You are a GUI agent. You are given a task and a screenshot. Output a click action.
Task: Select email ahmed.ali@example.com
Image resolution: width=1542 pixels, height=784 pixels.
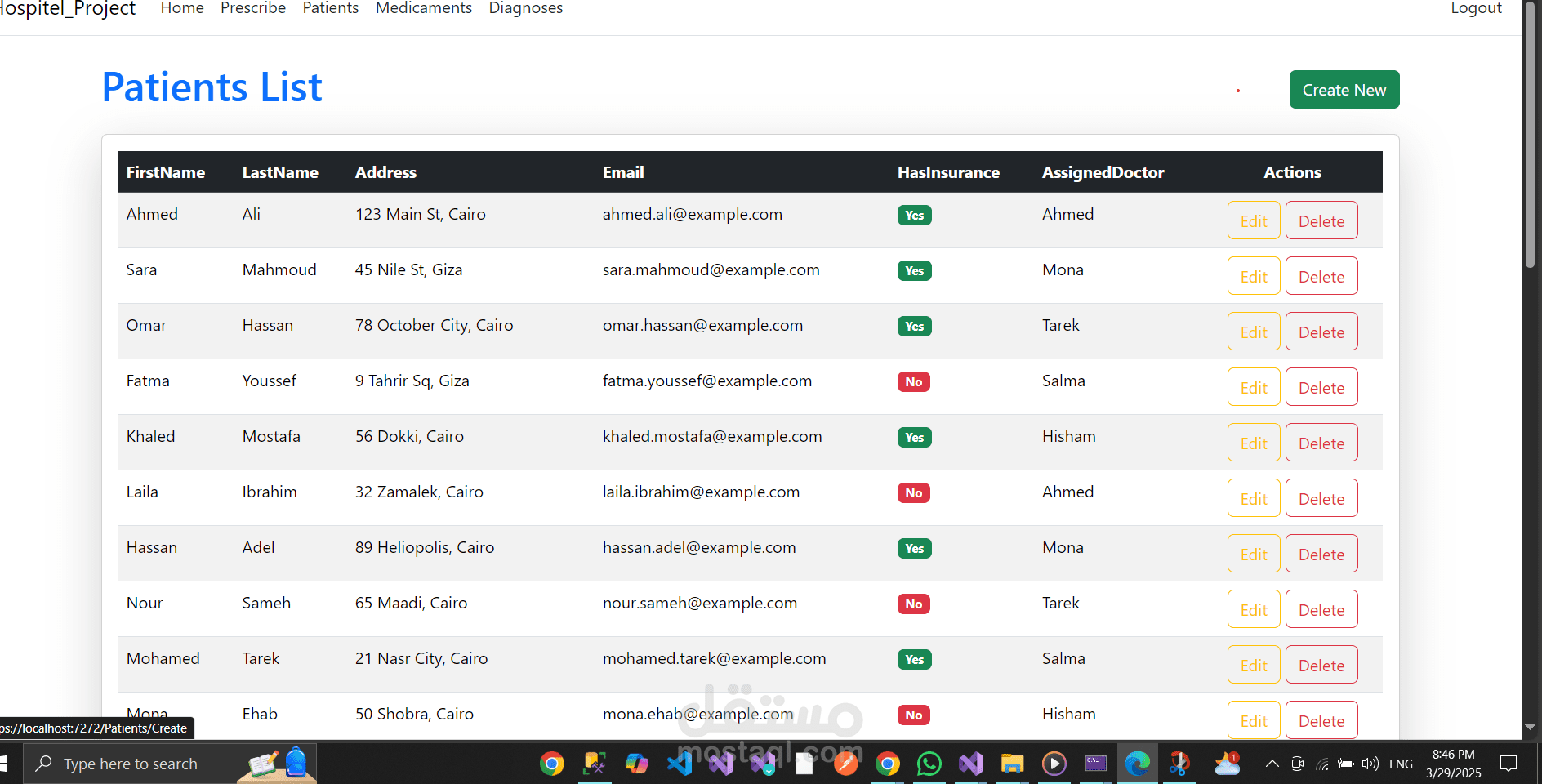tap(693, 214)
